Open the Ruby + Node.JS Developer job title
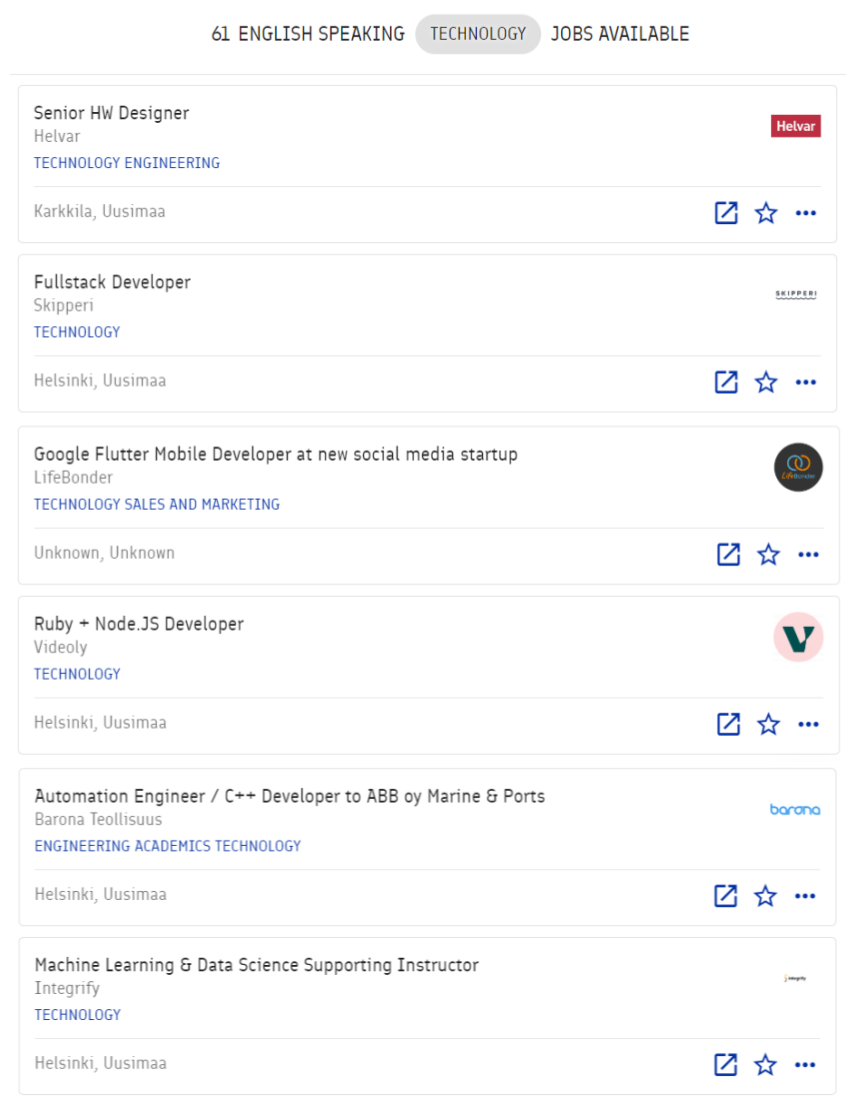The width and height of the screenshot is (863, 1113). [139, 624]
